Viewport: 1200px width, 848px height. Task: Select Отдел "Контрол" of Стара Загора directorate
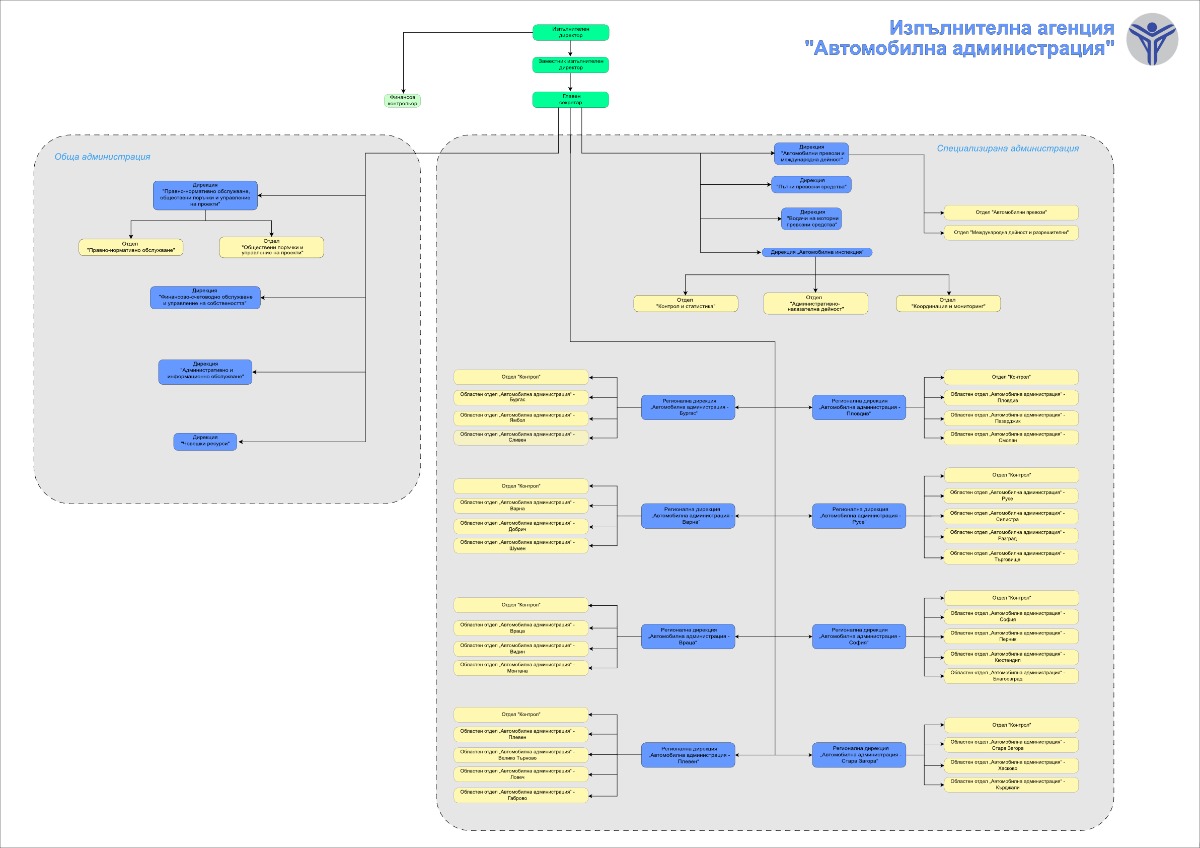pyautogui.click(x=1012, y=725)
